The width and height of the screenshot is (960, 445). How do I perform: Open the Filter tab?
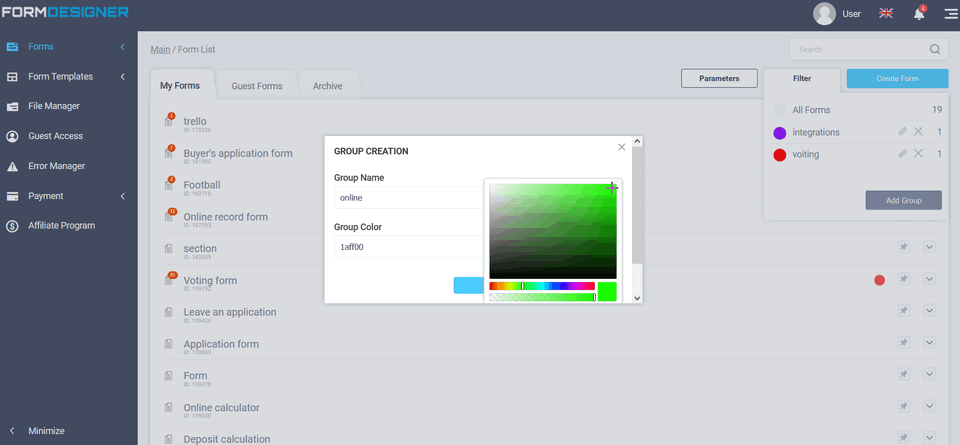(x=801, y=78)
